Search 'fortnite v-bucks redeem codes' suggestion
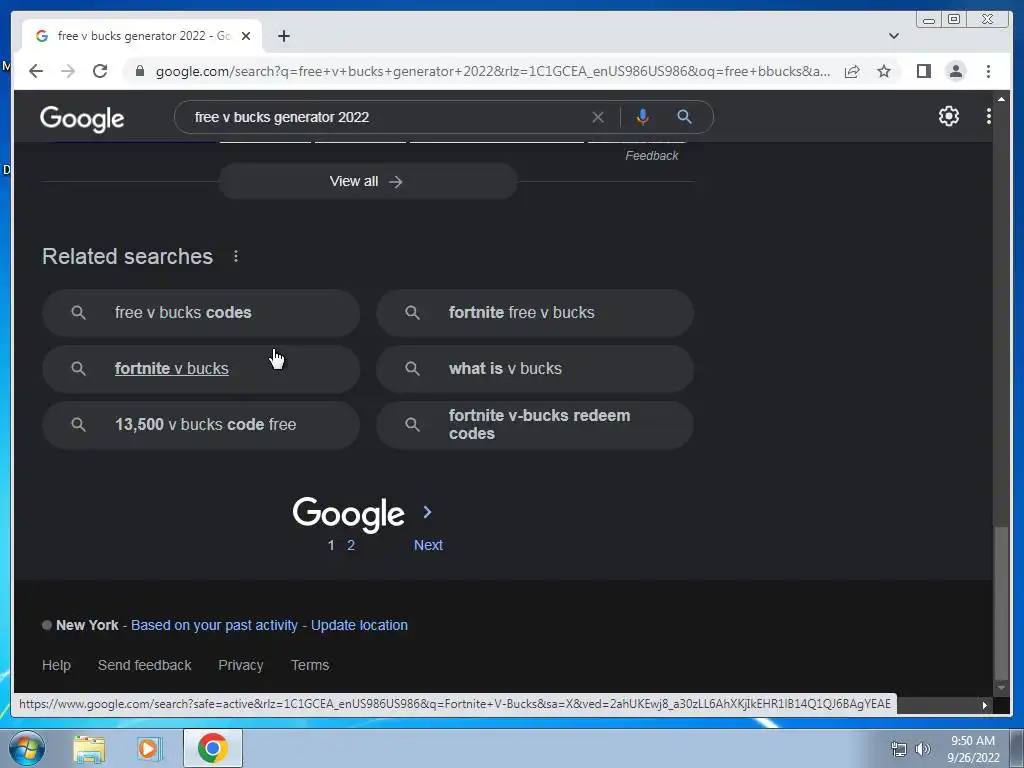Screen dimensions: 1024x768 [x=534, y=425]
